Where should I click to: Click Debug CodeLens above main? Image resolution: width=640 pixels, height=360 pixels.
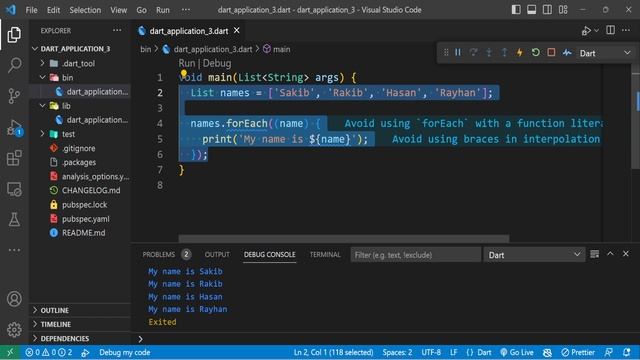pos(217,63)
